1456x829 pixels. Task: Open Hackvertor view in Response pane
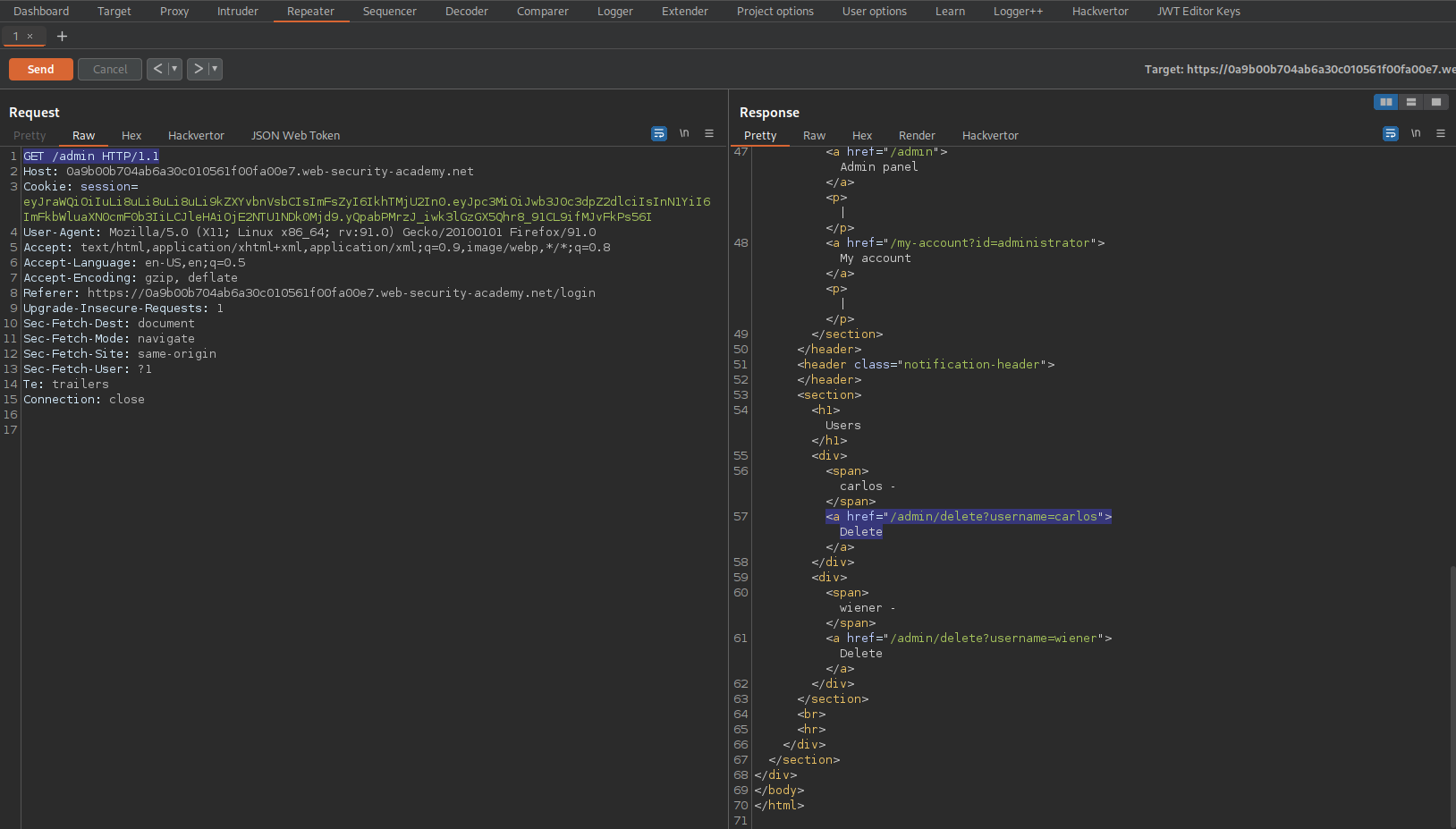pyautogui.click(x=990, y=136)
